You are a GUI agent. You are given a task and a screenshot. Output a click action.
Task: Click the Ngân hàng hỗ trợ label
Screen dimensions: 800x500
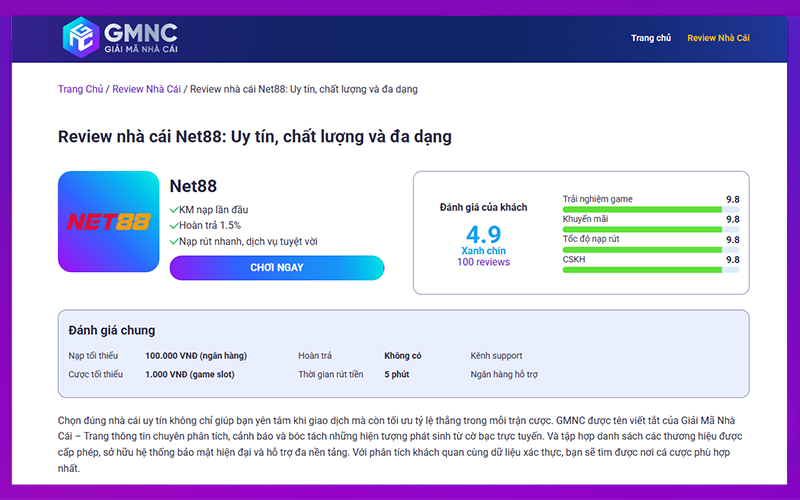504,374
